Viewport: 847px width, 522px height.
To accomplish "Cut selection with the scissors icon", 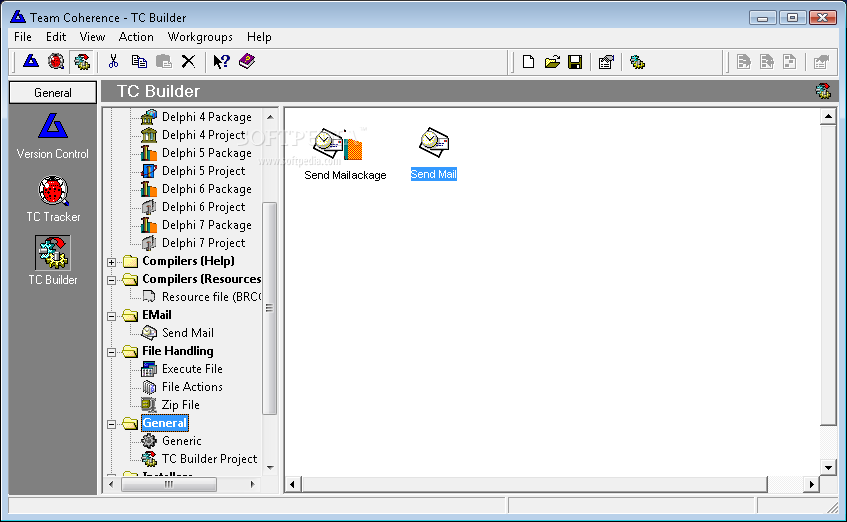I will [113, 62].
